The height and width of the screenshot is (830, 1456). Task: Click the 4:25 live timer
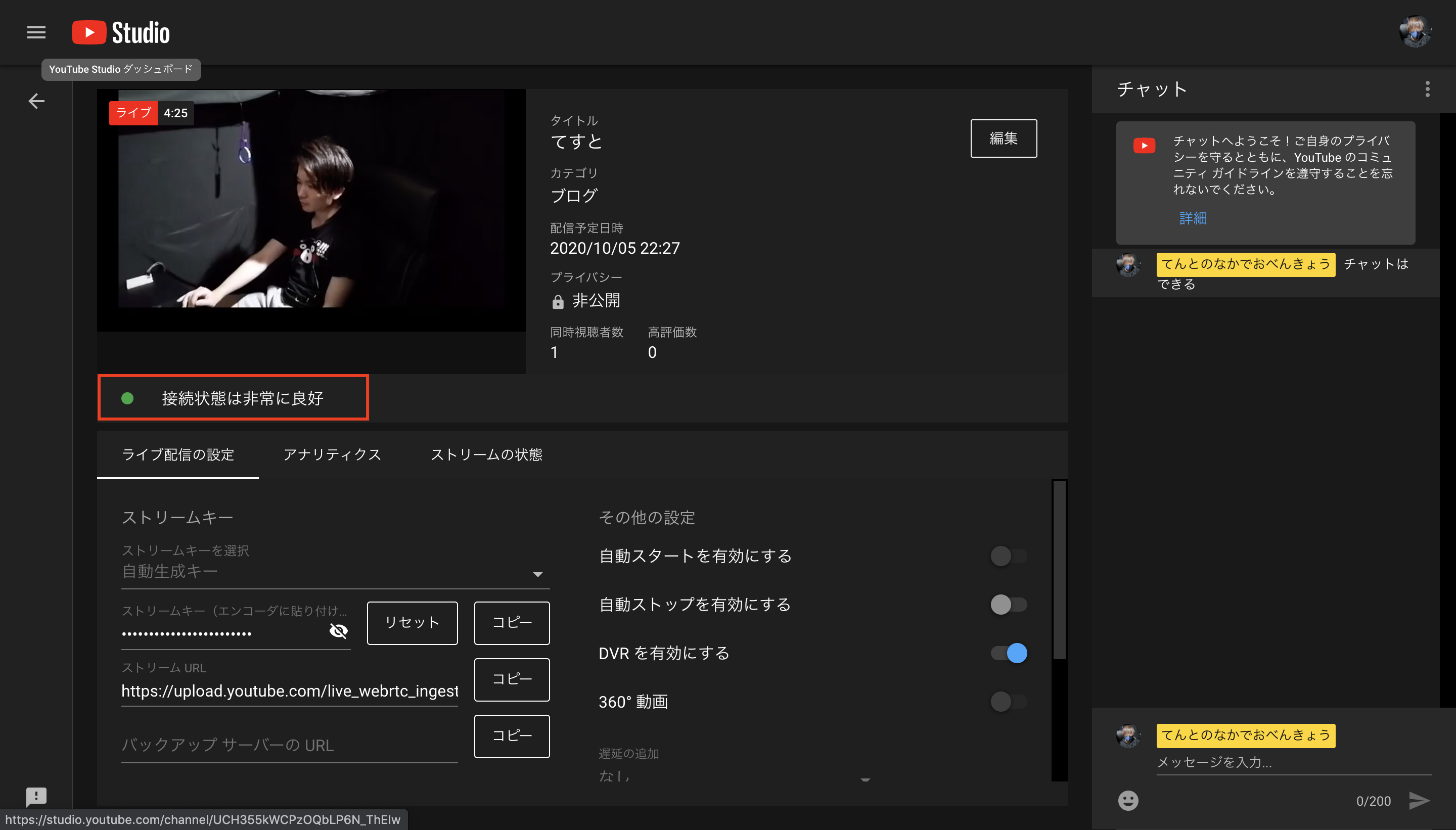click(x=175, y=113)
